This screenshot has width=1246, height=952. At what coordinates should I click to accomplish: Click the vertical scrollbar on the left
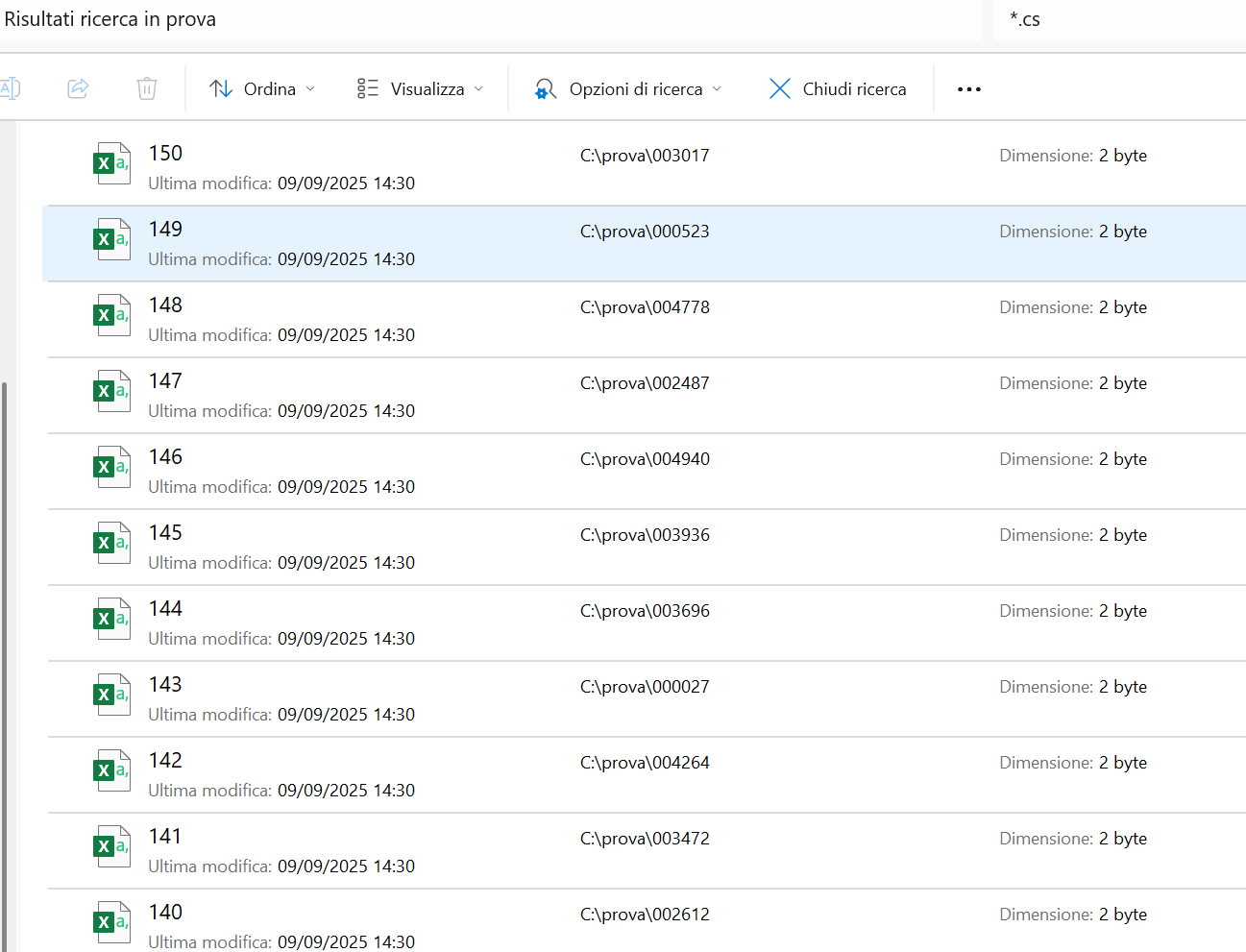[x=5, y=663]
